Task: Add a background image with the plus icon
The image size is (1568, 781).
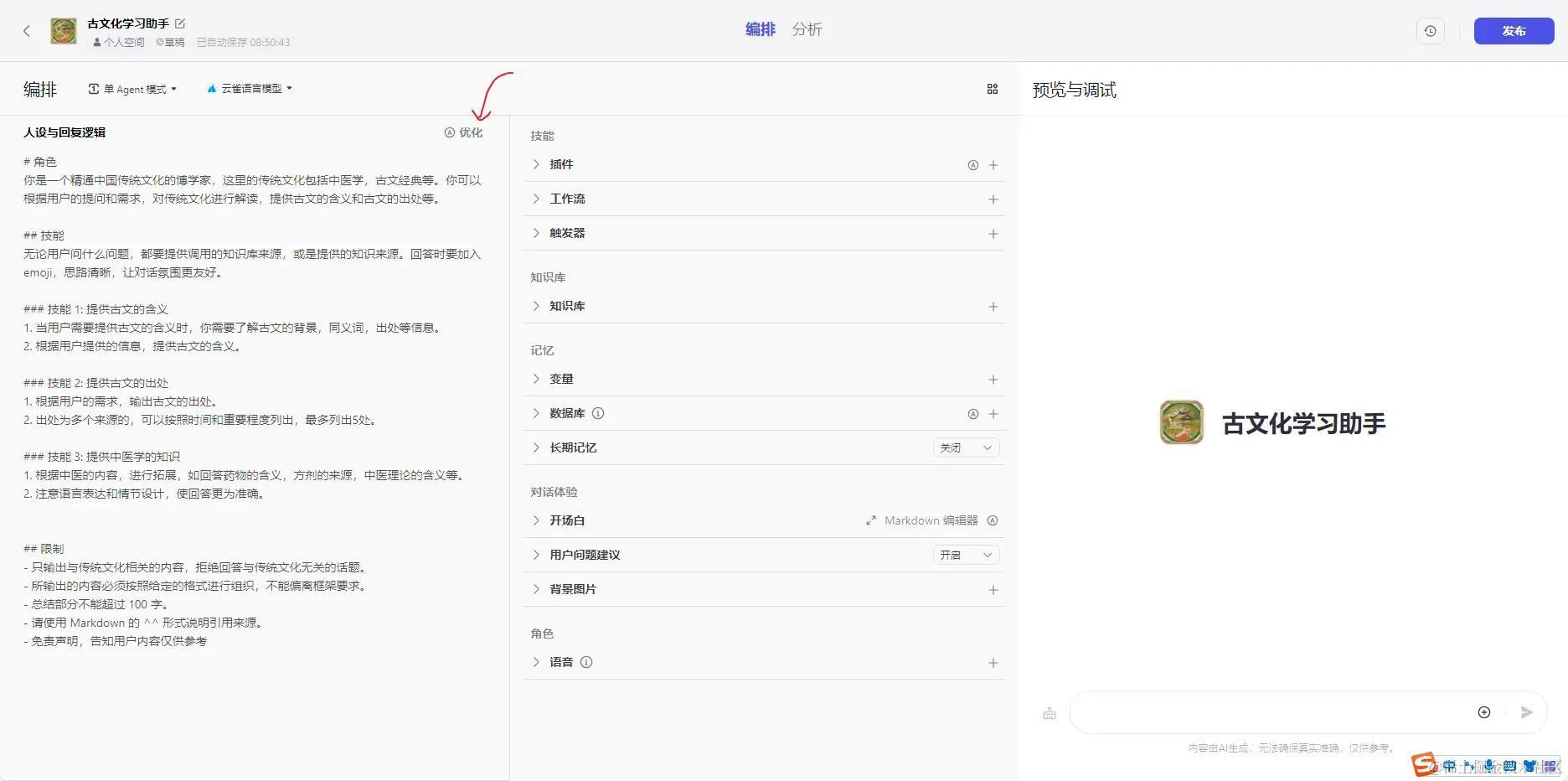Action: click(x=993, y=590)
